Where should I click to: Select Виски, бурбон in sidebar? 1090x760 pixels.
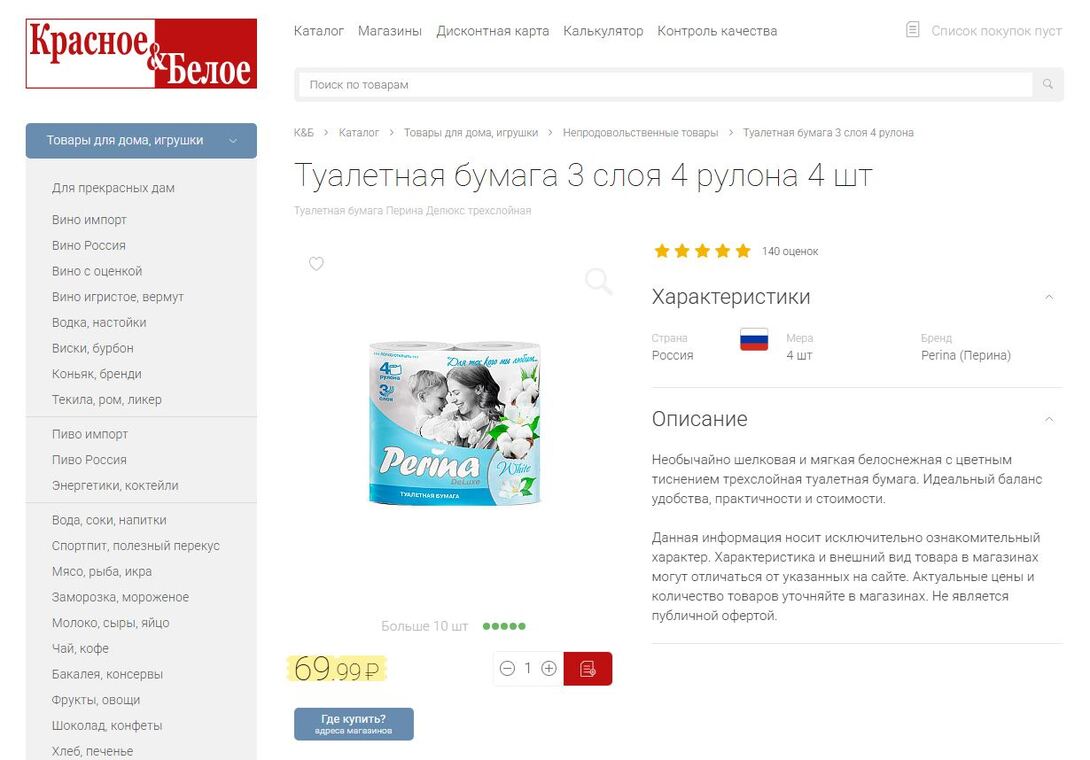click(92, 348)
